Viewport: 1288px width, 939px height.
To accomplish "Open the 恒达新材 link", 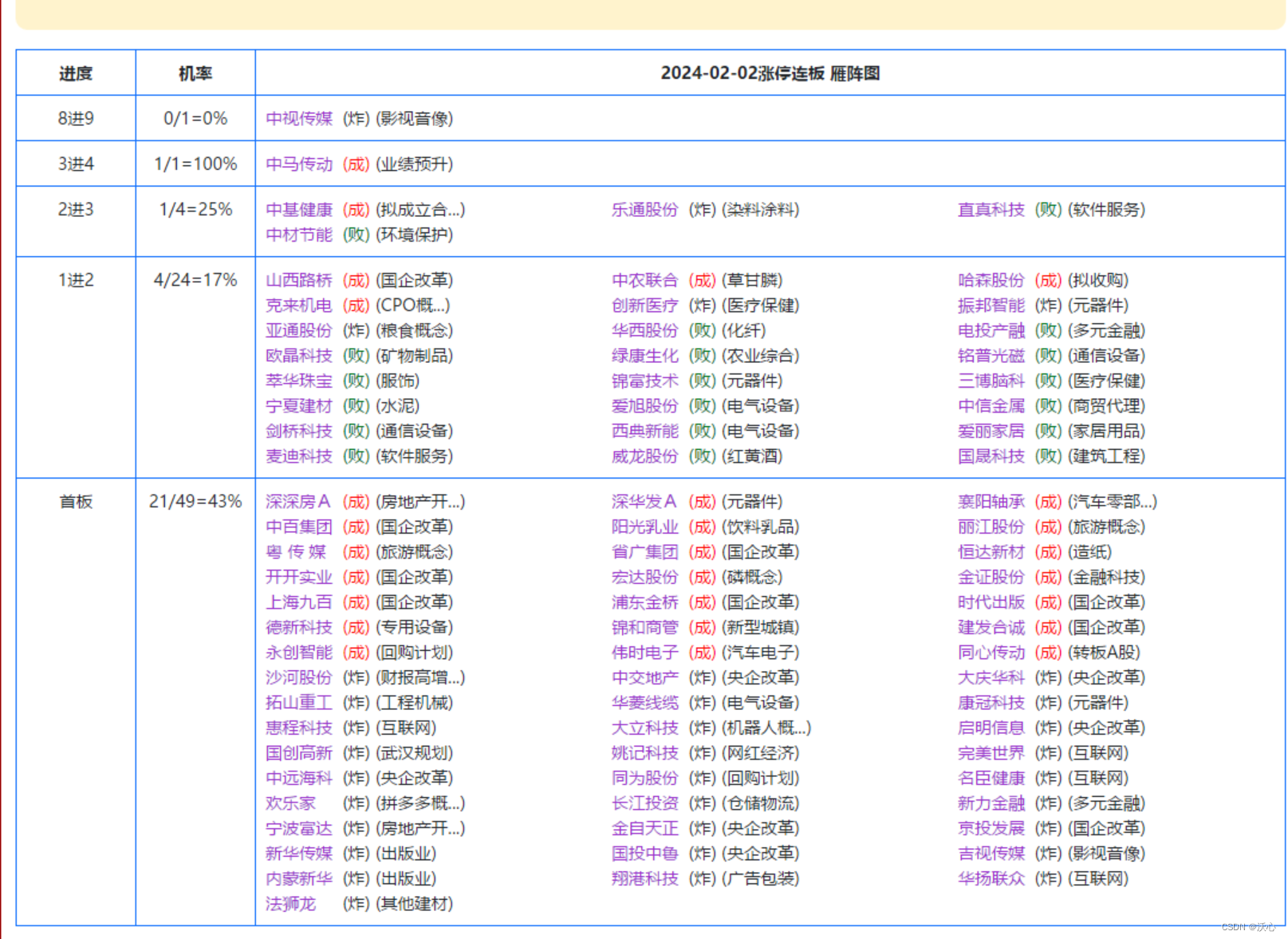I will click(991, 552).
